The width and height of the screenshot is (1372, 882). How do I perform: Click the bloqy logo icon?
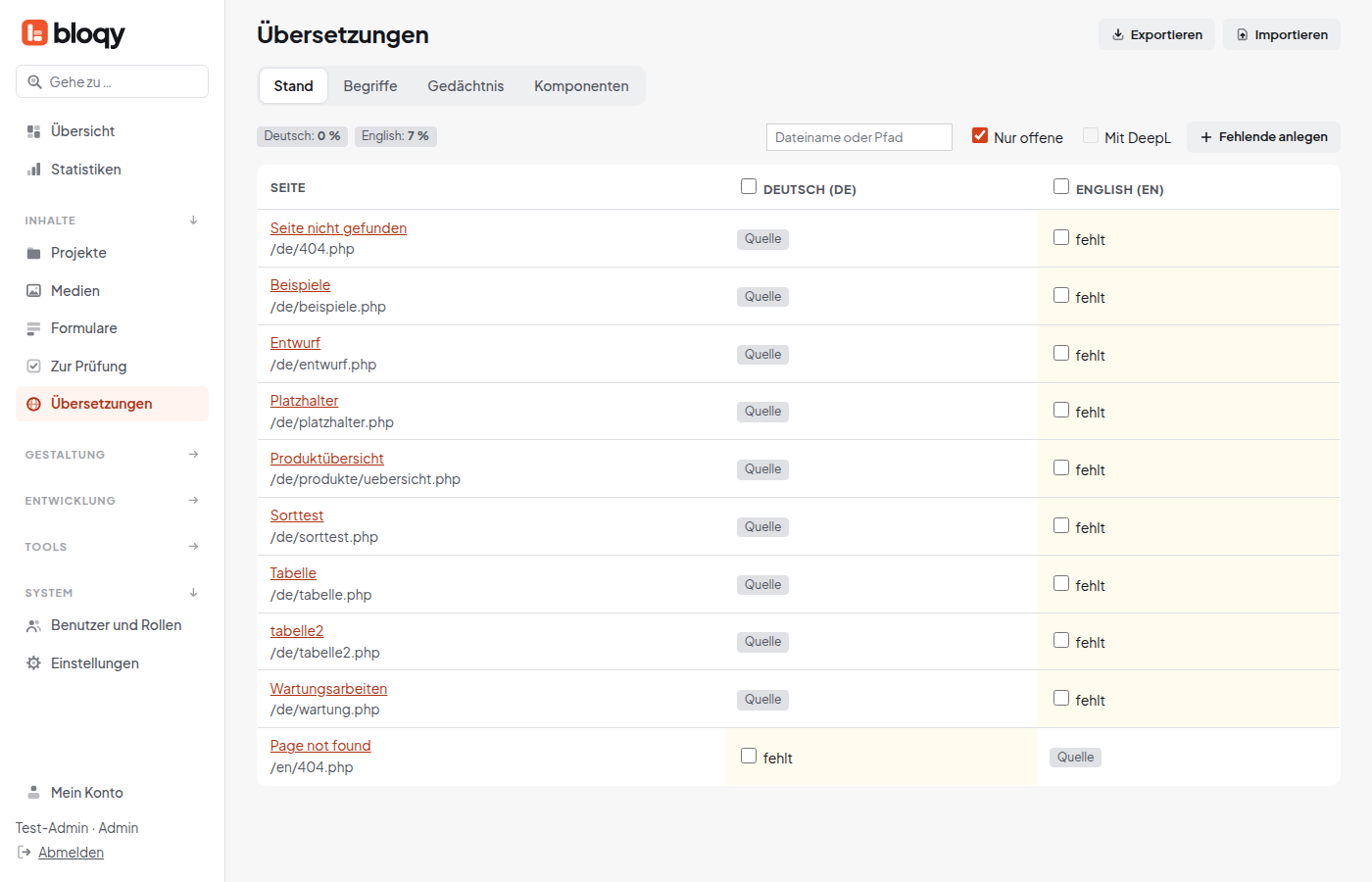(34, 33)
